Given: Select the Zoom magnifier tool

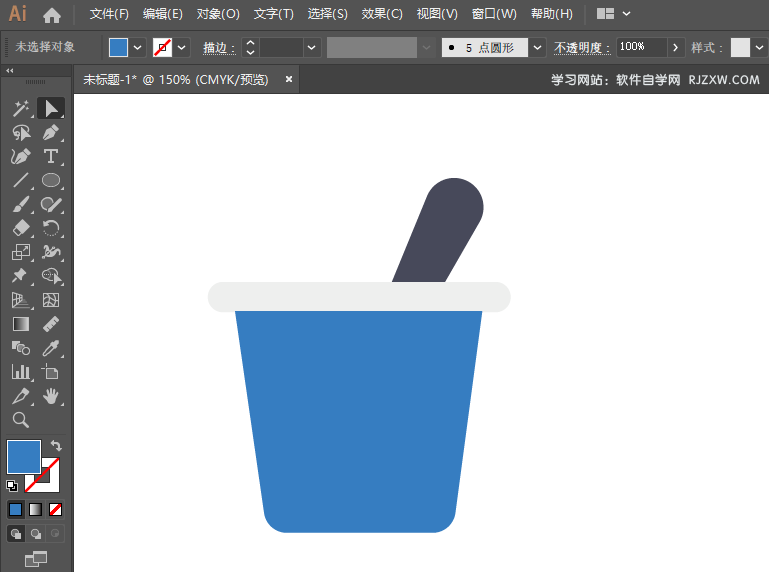Looking at the screenshot, I should [21, 420].
